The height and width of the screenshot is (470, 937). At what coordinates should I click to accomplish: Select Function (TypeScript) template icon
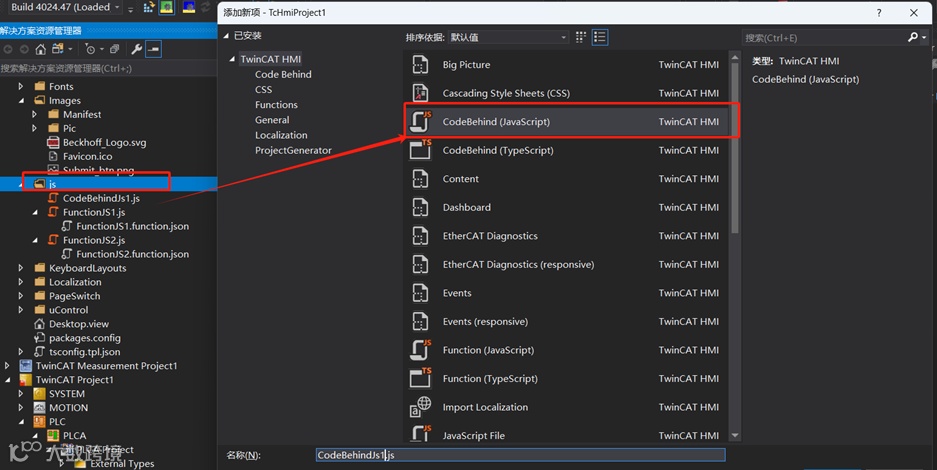coord(420,379)
